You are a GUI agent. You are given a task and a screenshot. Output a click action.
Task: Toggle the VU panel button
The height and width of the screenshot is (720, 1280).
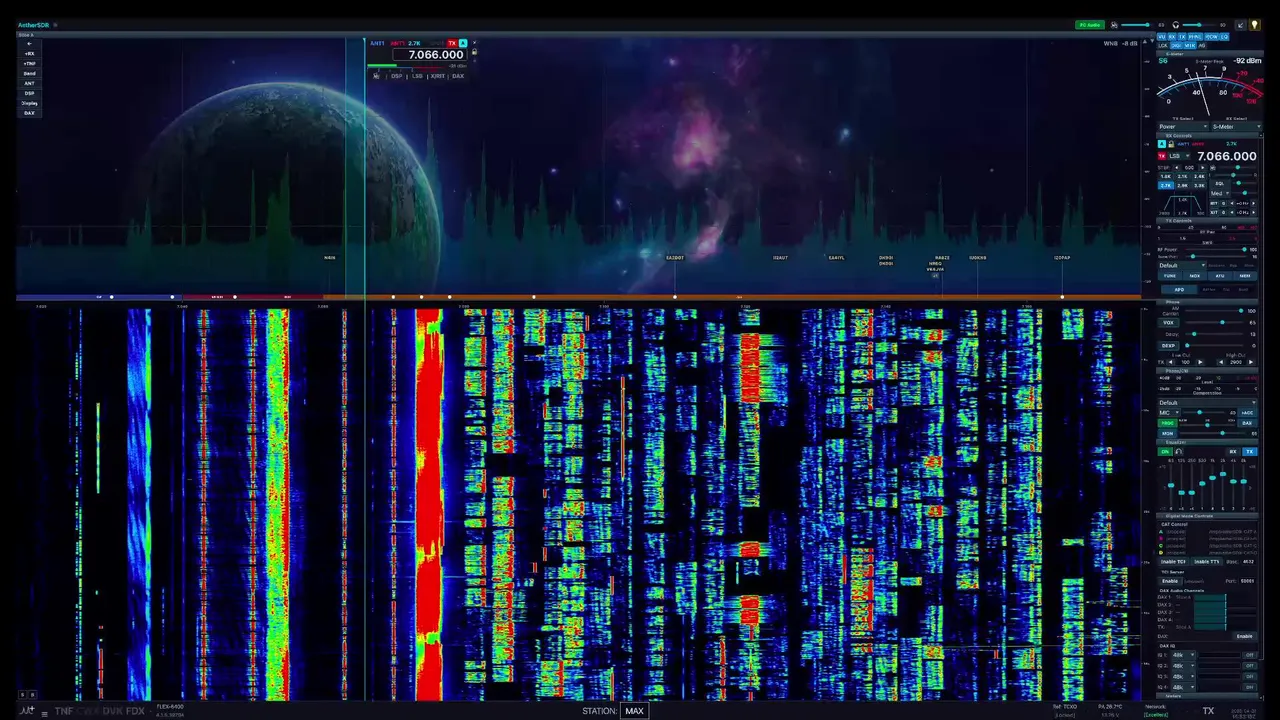(1161, 37)
